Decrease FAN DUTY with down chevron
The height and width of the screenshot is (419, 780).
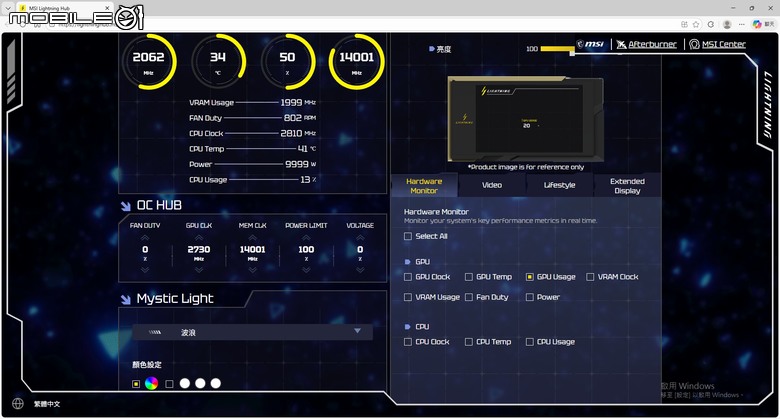click(145, 270)
